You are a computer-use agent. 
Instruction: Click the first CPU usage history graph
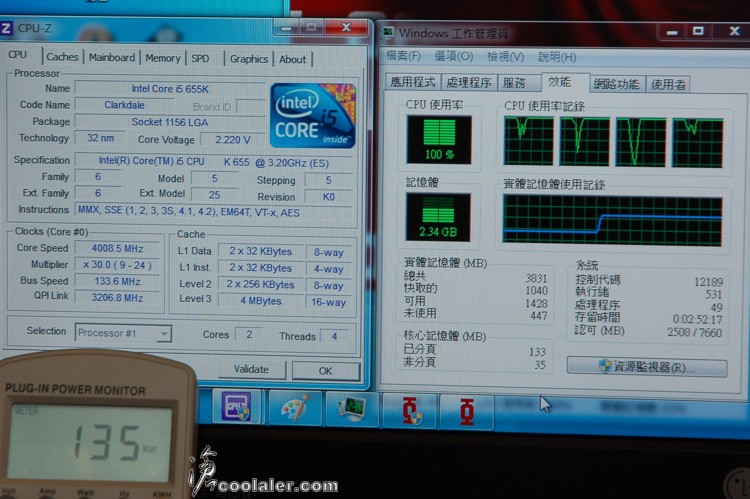[x=529, y=141]
